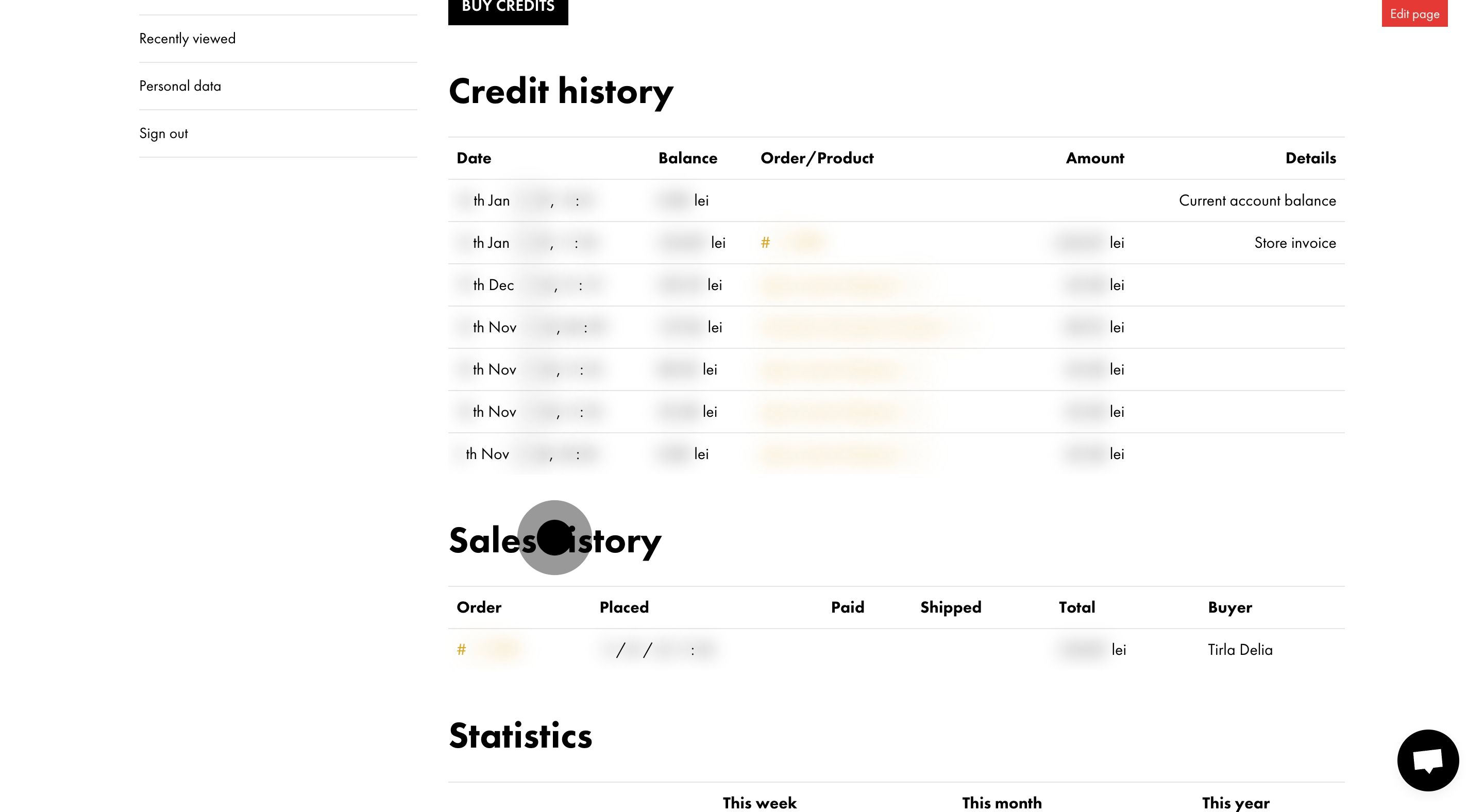1484x812 pixels.
Task: Click the Balance column header
Action: (687, 158)
